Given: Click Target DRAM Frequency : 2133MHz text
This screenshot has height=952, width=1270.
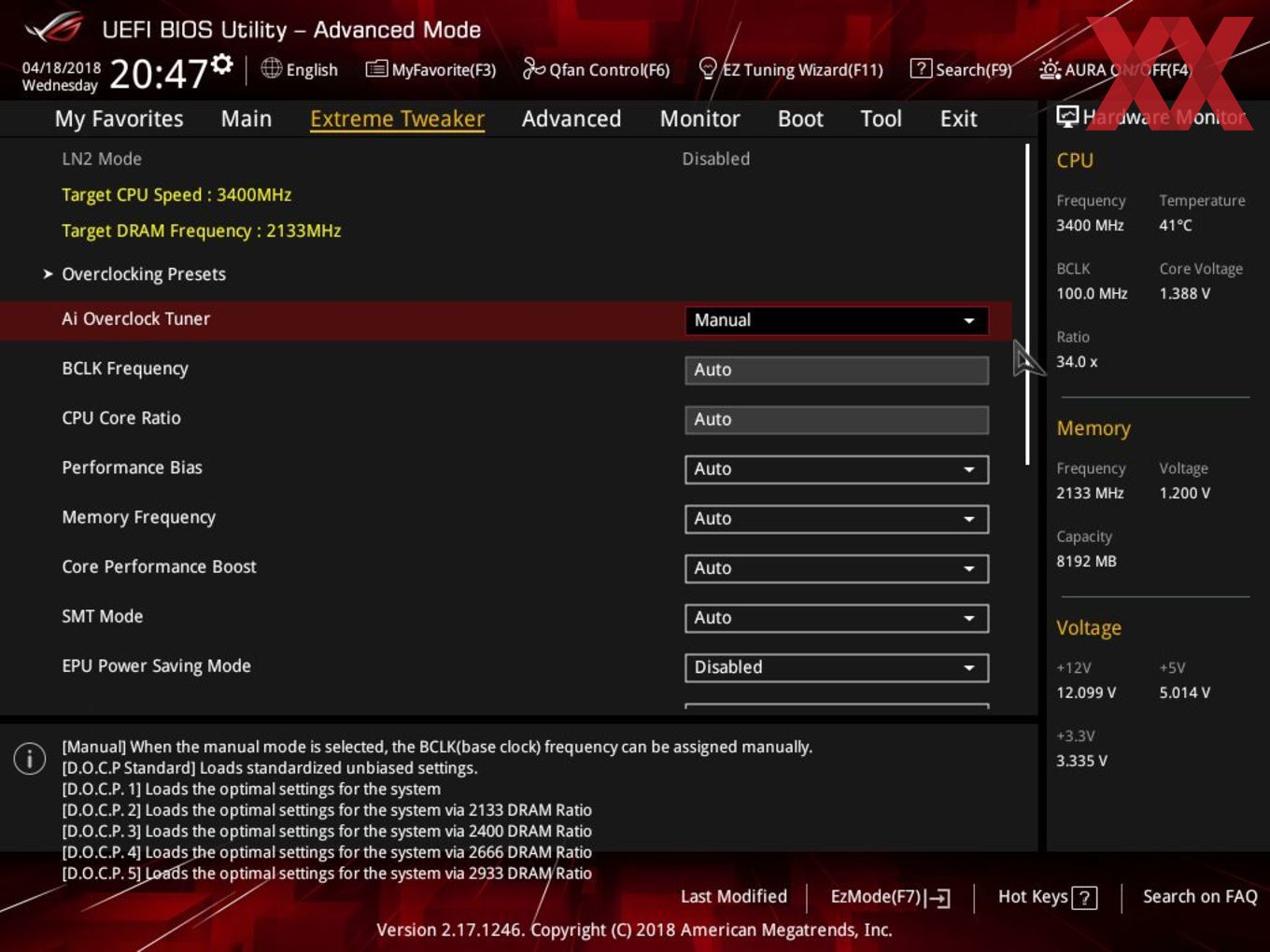Looking at the screenshot, I should [x=202, y=231].
